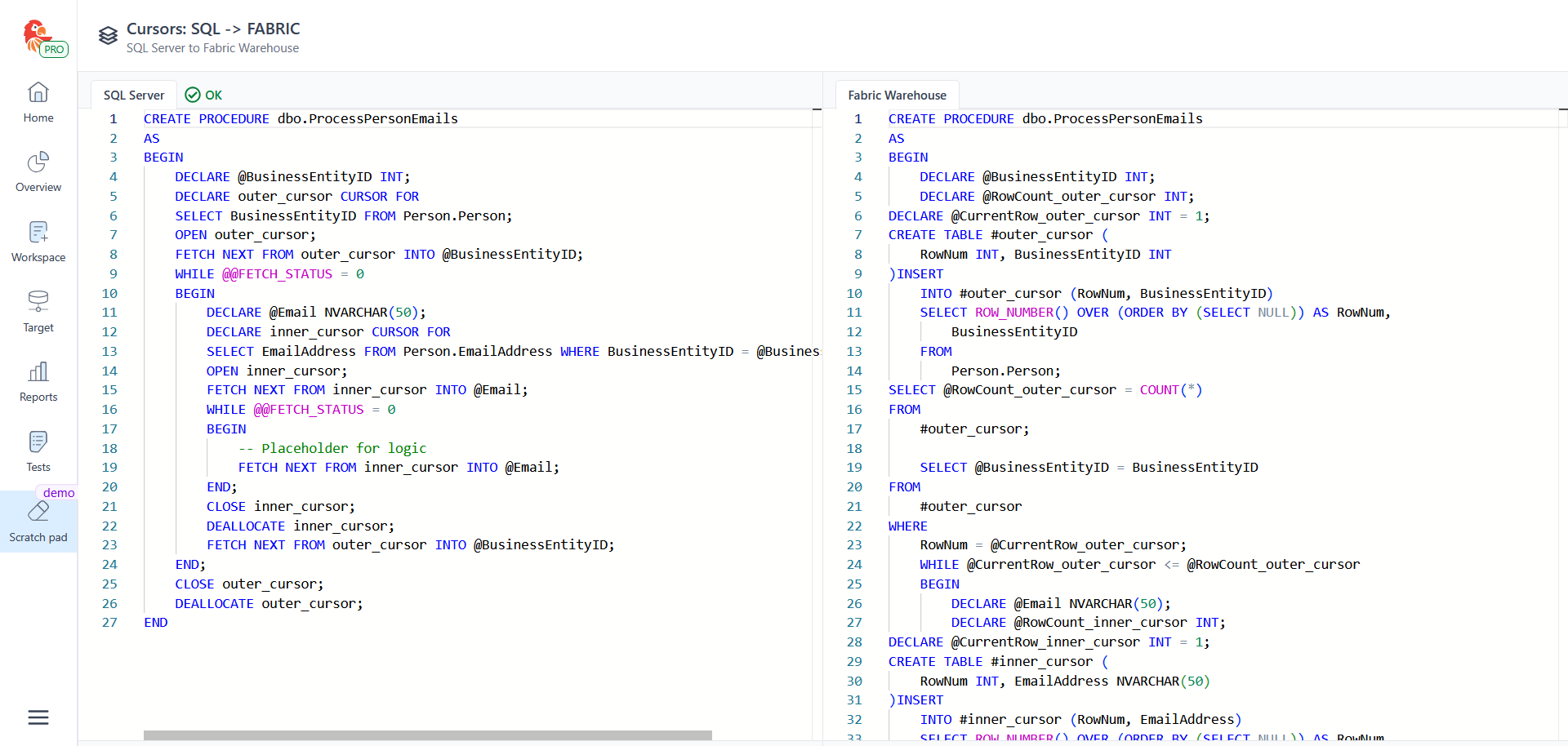
Task: Click the 'Cursors: SQL -> FABRIC' title
Action: pos(213,29)
